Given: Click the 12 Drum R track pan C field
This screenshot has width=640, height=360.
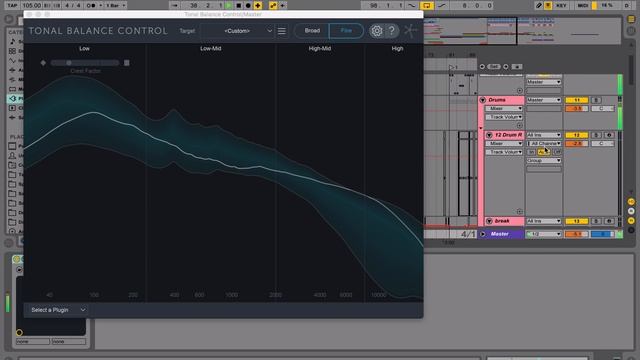Looking at the screenshot, I should click(602, 143).
